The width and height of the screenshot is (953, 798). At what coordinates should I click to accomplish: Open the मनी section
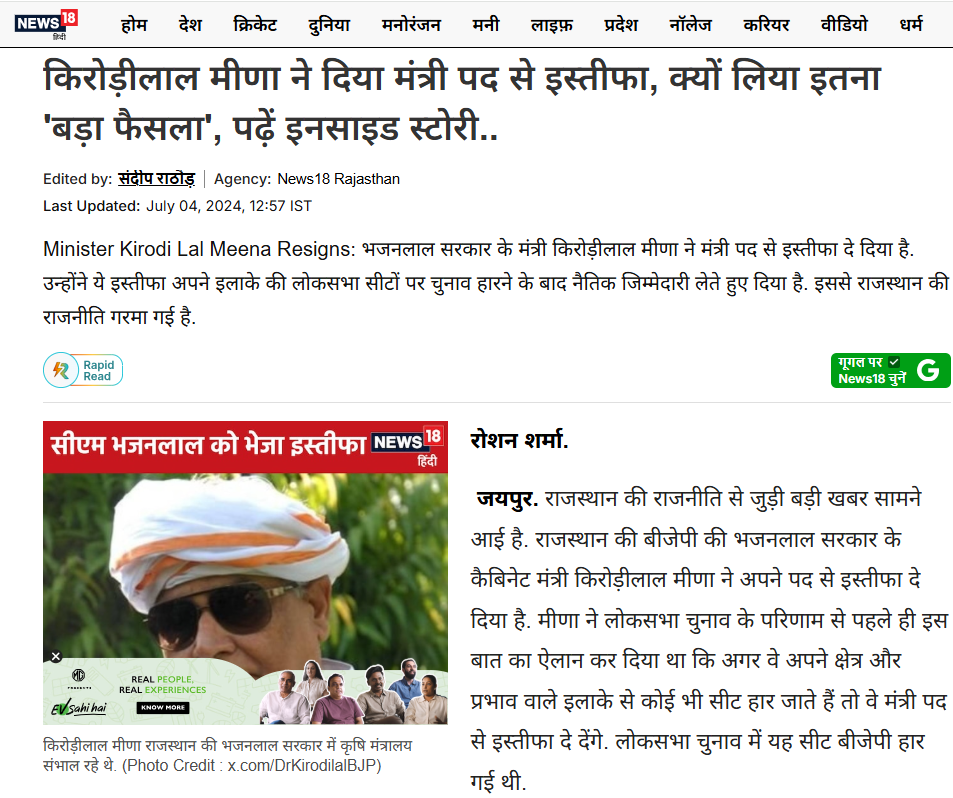pos(486,25)
